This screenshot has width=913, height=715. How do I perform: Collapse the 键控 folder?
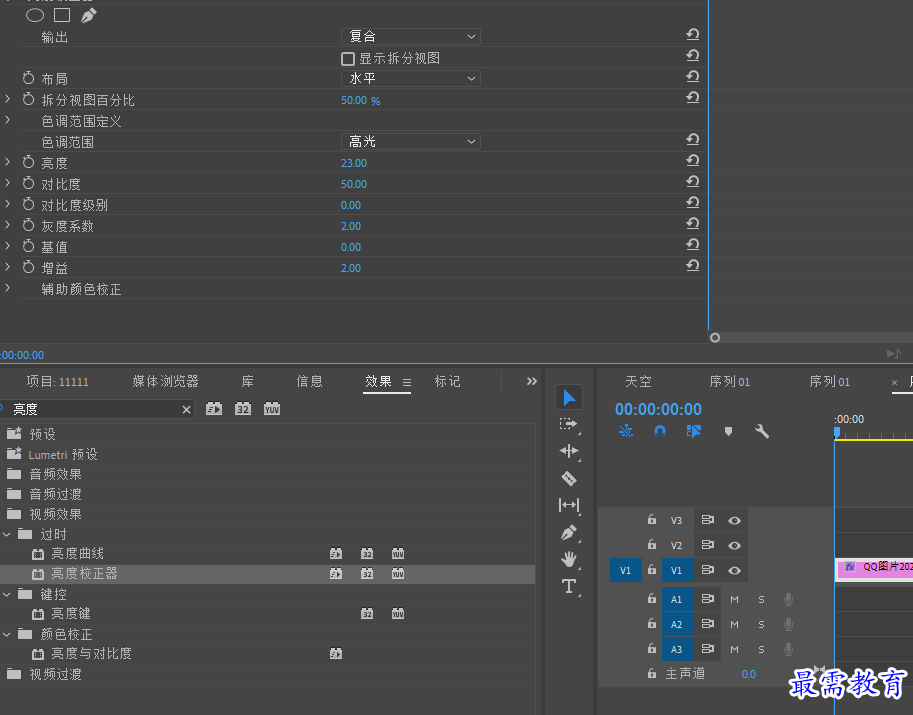(7, 594)
